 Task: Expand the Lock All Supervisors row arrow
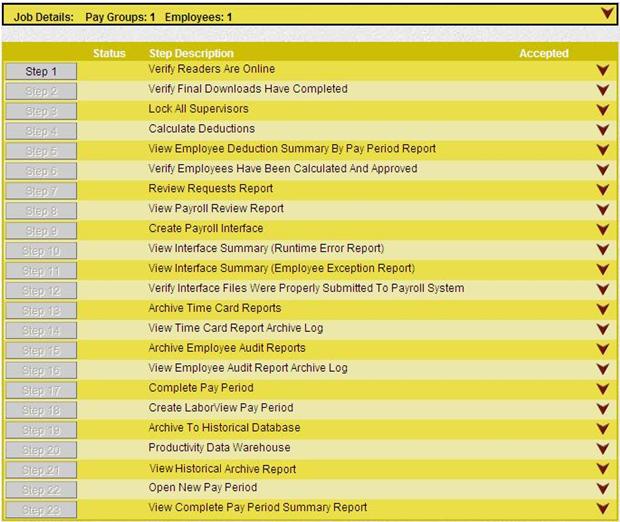[x=602, y=110]
